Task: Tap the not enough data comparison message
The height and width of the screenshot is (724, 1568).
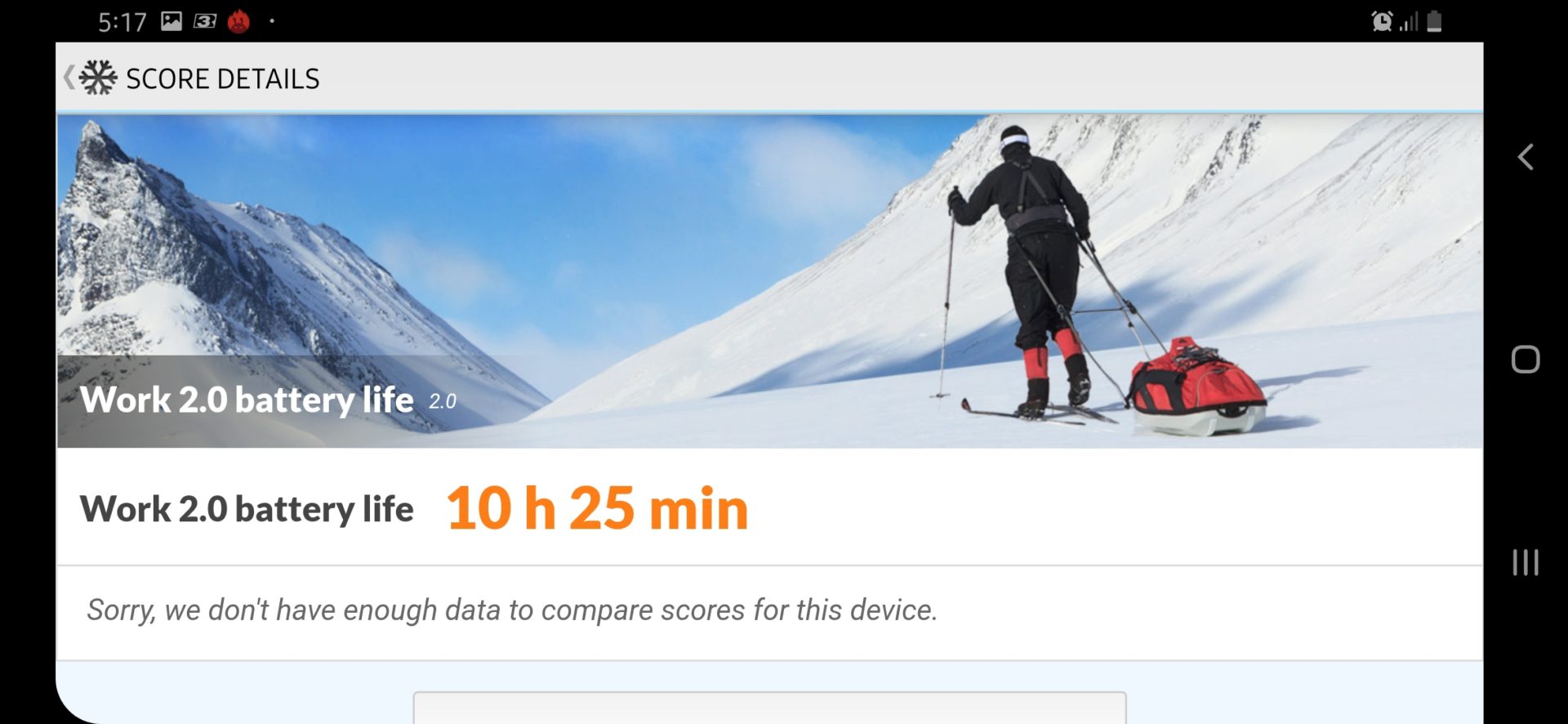Action: pyautogui.click(x=512, y=610)
